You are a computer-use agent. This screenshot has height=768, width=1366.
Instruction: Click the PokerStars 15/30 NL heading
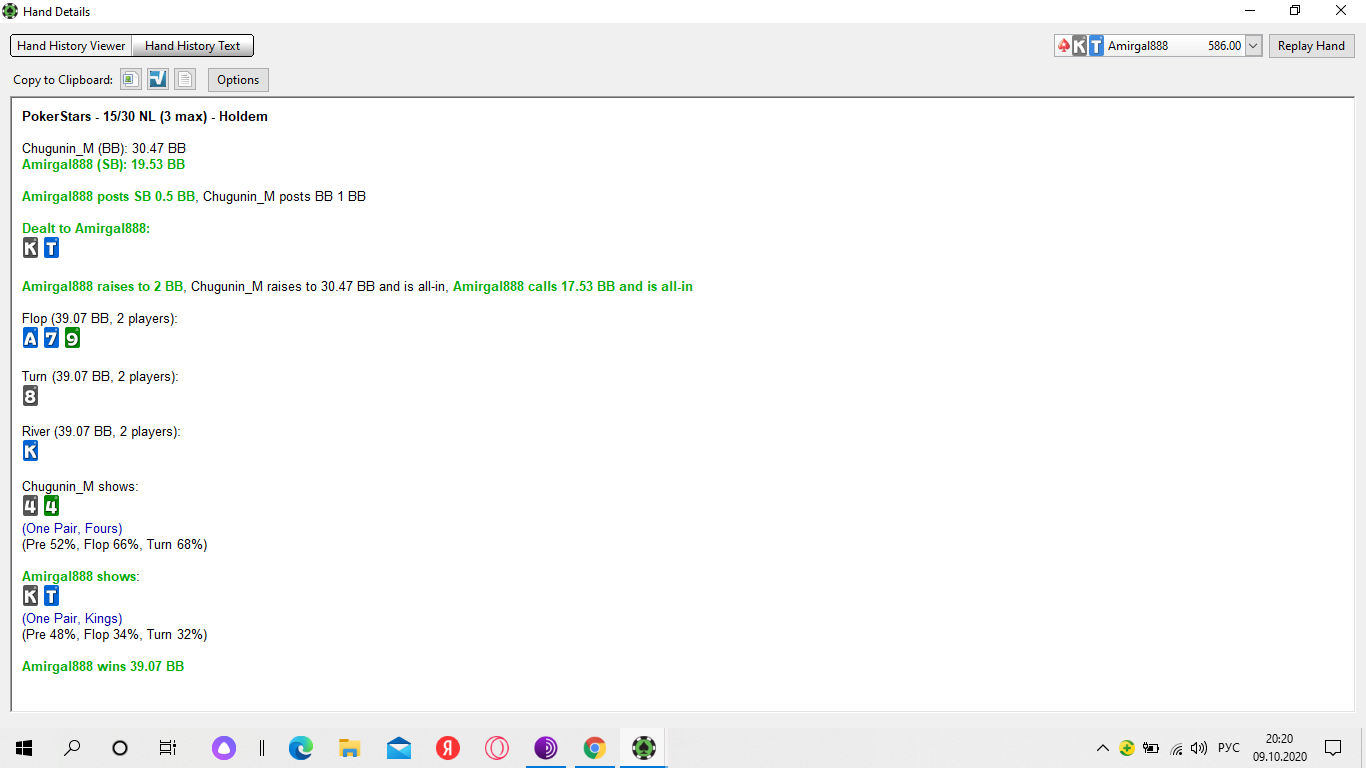coord(145,116)
